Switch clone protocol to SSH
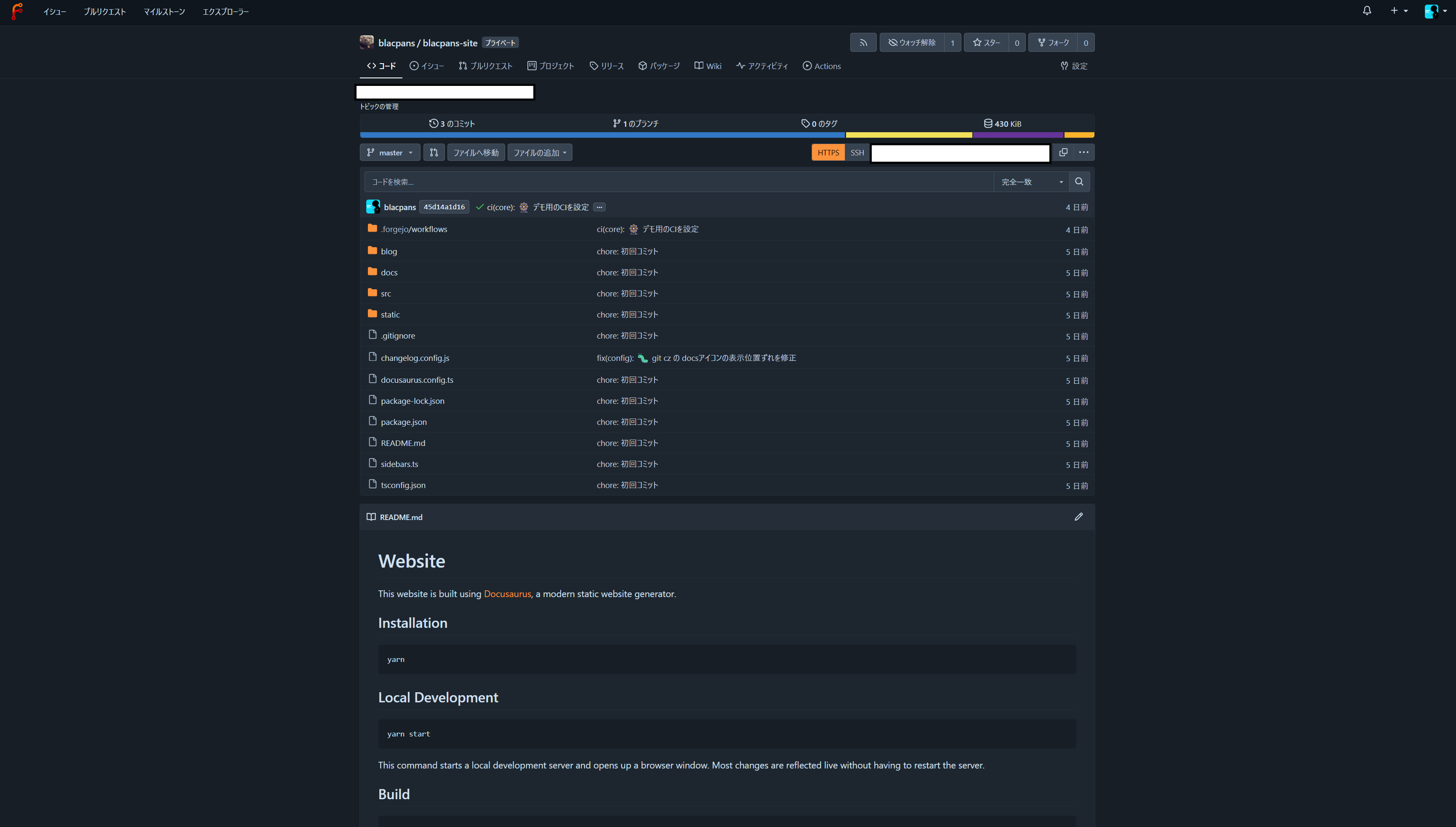The image size is (1456, 827). click(x=857, y=152)
